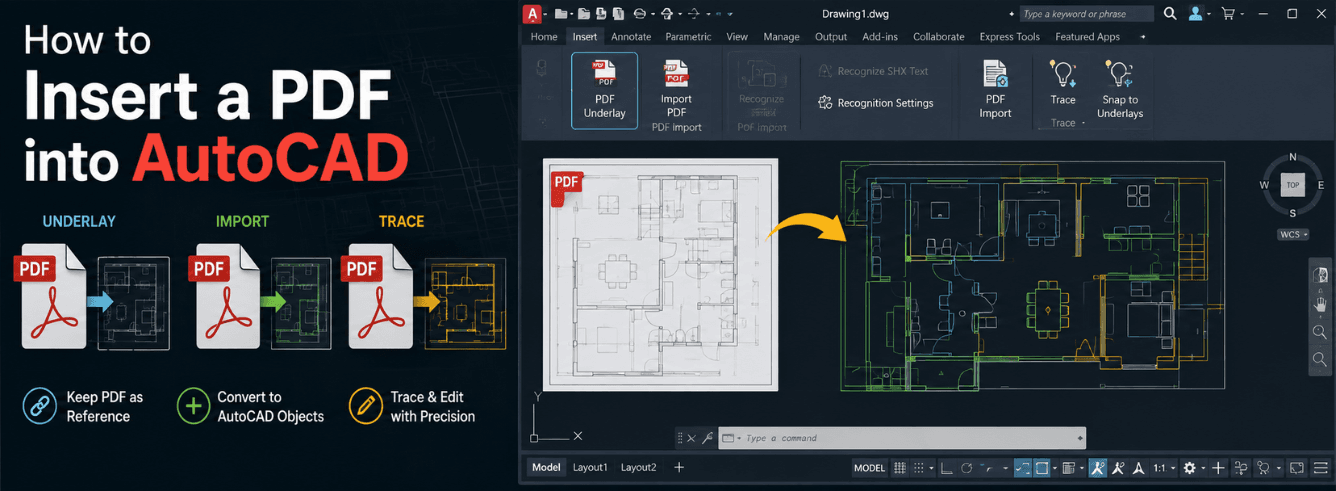Screen dimensions: 1336x491
Task: Click the TOP face of the ViewCube
Action: (x=1292, y=185)
